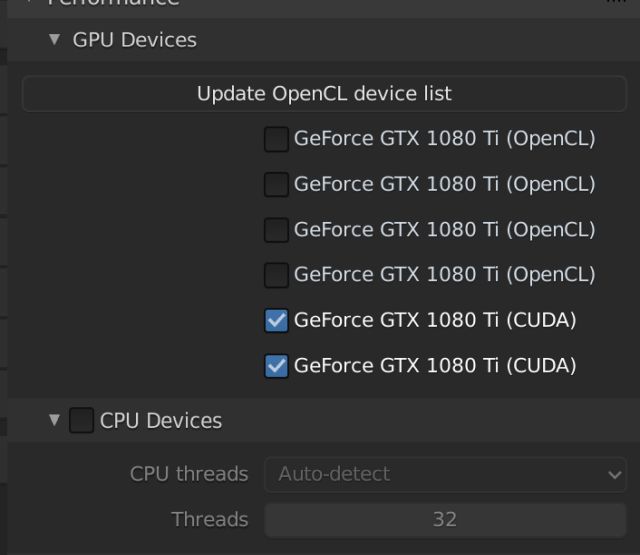Collapse the CPU Devices section triangle
Viewport: 640px width, 555px height.
(x=54, y=421)
